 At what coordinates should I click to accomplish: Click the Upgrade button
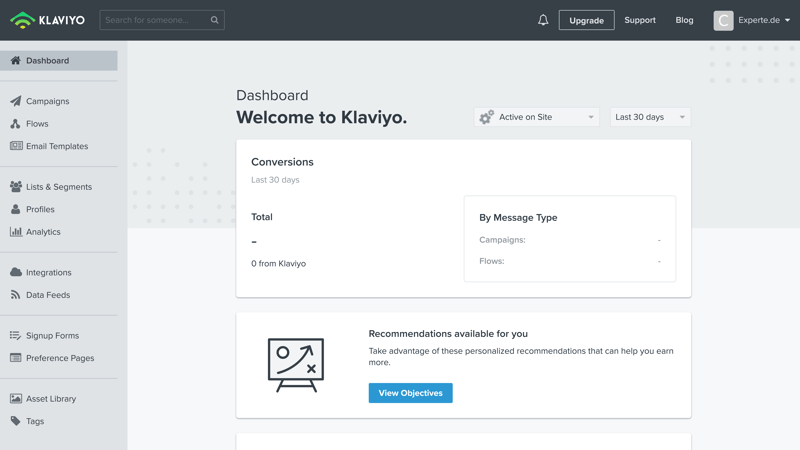pyautogui.click(x=586, y=20)
